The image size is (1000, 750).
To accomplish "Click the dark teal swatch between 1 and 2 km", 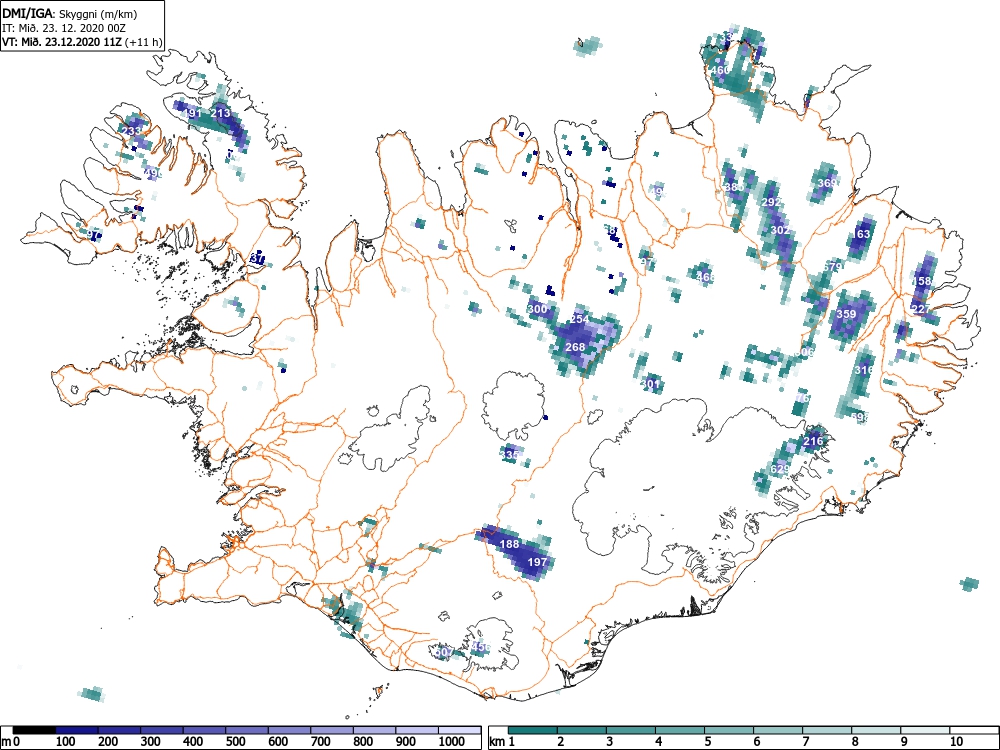I will click(533, 730).
